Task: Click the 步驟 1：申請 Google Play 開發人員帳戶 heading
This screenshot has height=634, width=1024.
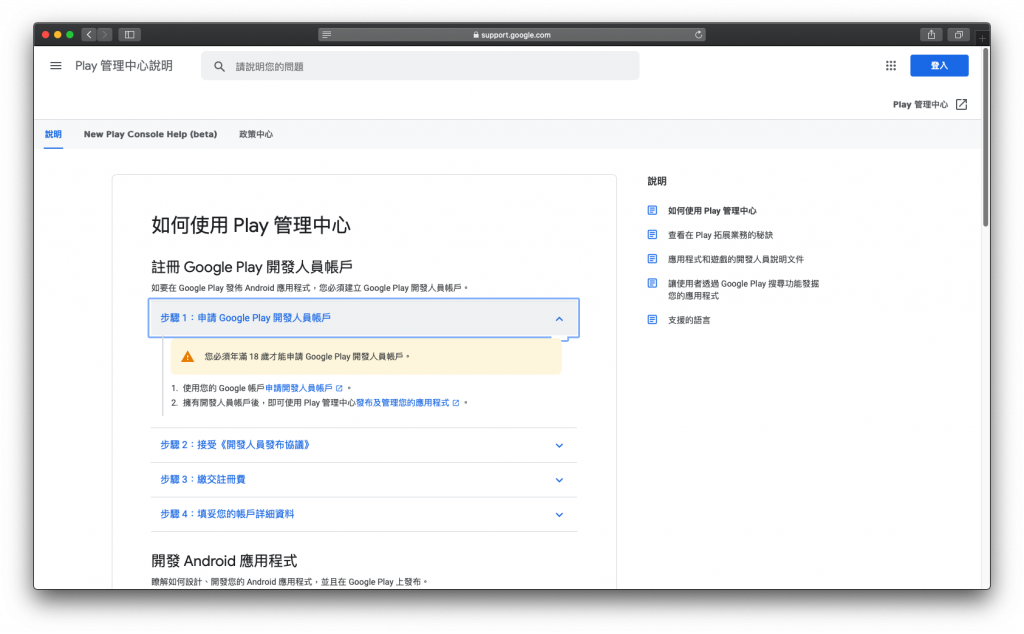Action: click(x=246, y=318)
